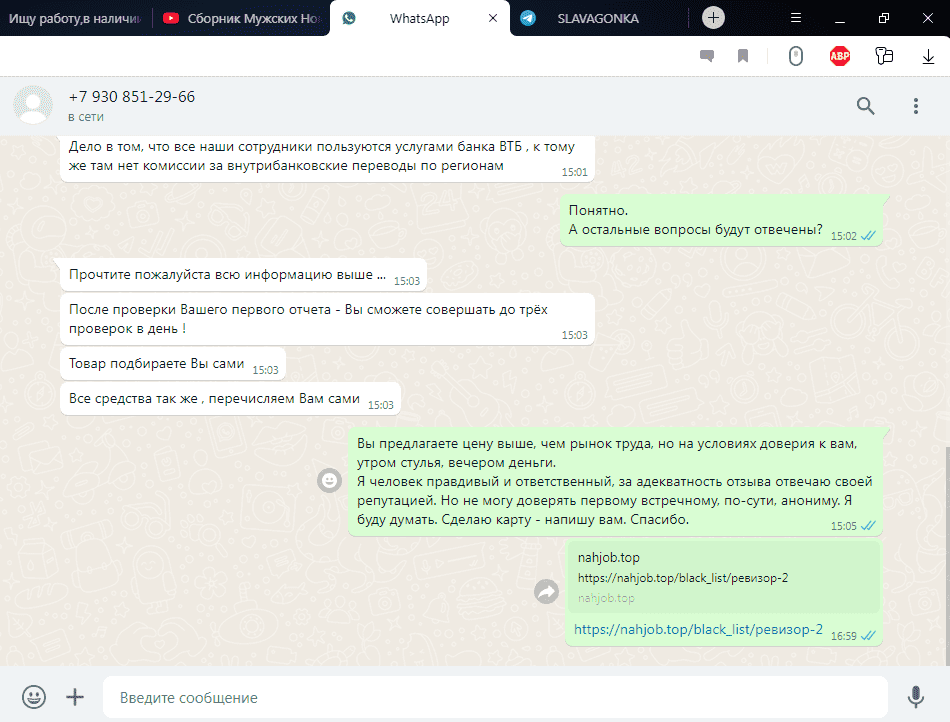Open the browser hamburger menu
This screenshot has width=950, height=722.
pyautogui.click(x=796, y=18)
